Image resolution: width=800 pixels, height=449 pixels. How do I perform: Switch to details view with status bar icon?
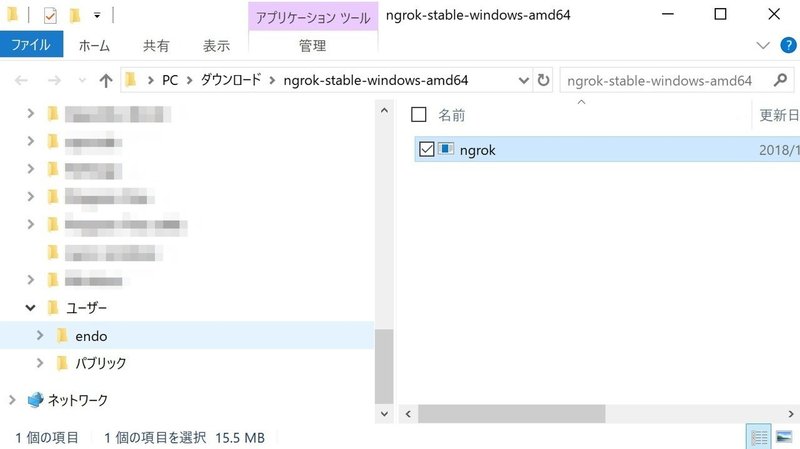(759, 437)
